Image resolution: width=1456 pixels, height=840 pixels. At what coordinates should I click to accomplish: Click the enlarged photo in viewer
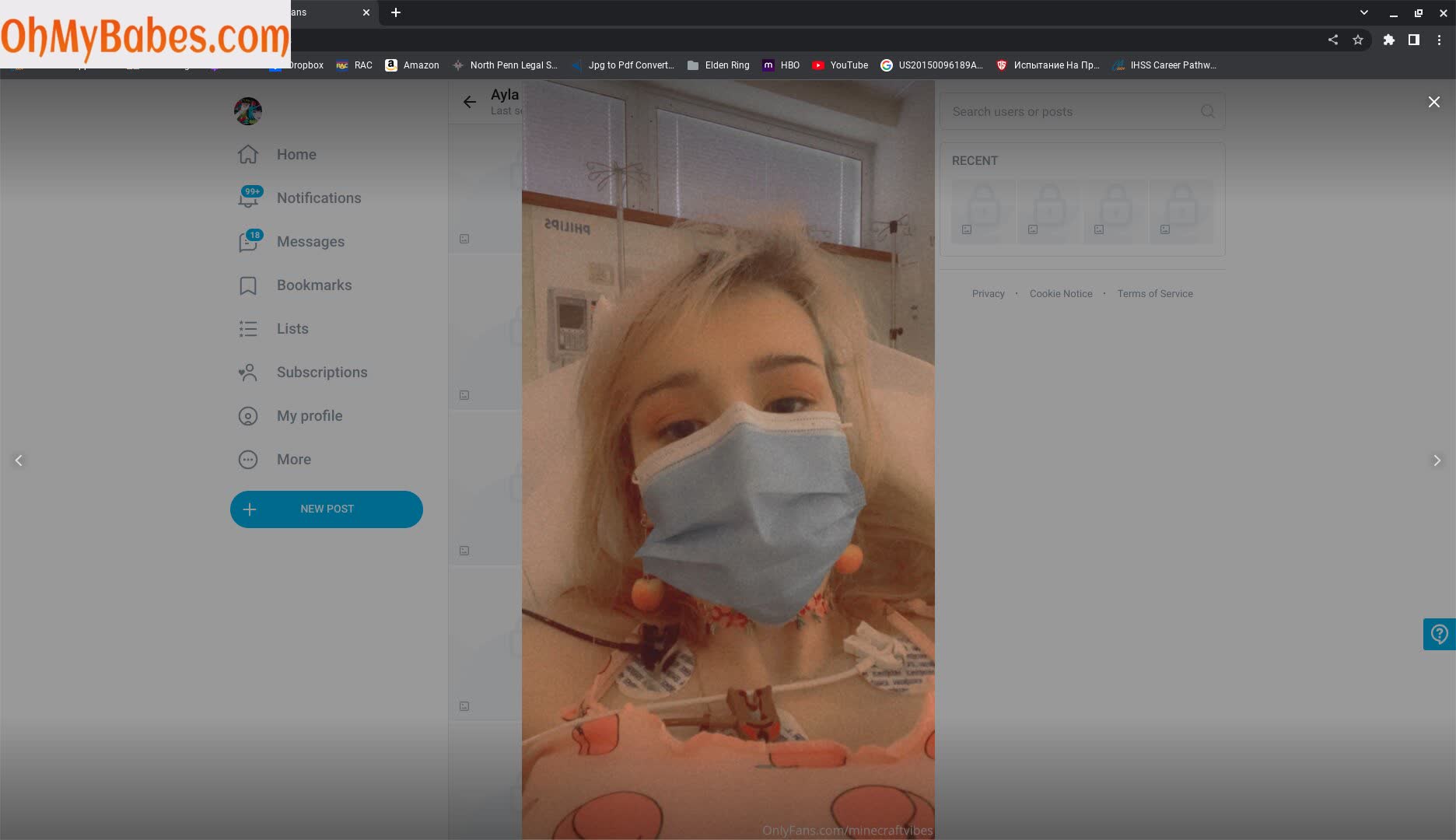pyautogui.click(x=728, y=460)
